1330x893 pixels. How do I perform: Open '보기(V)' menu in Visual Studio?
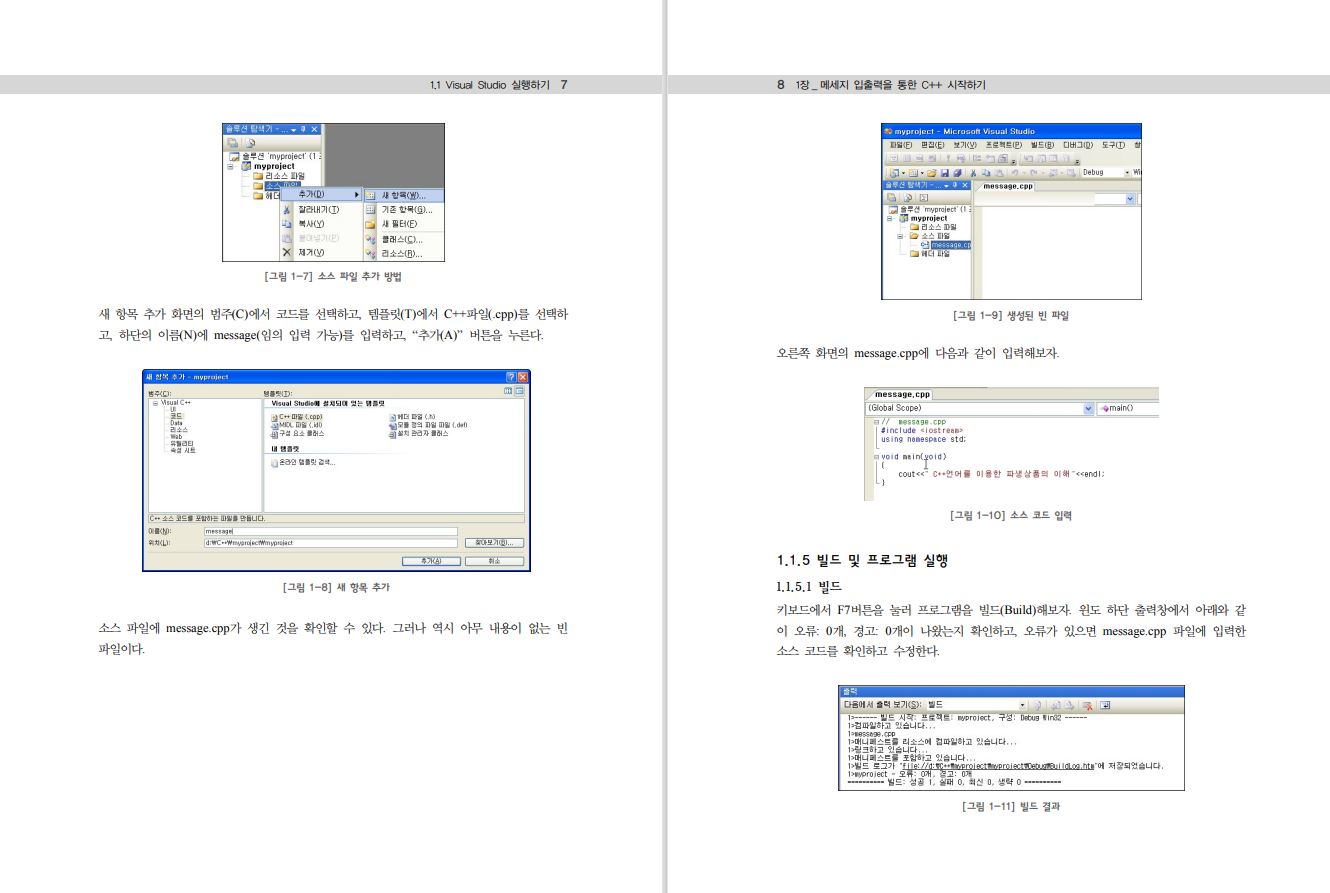click(x=965, y=145)
